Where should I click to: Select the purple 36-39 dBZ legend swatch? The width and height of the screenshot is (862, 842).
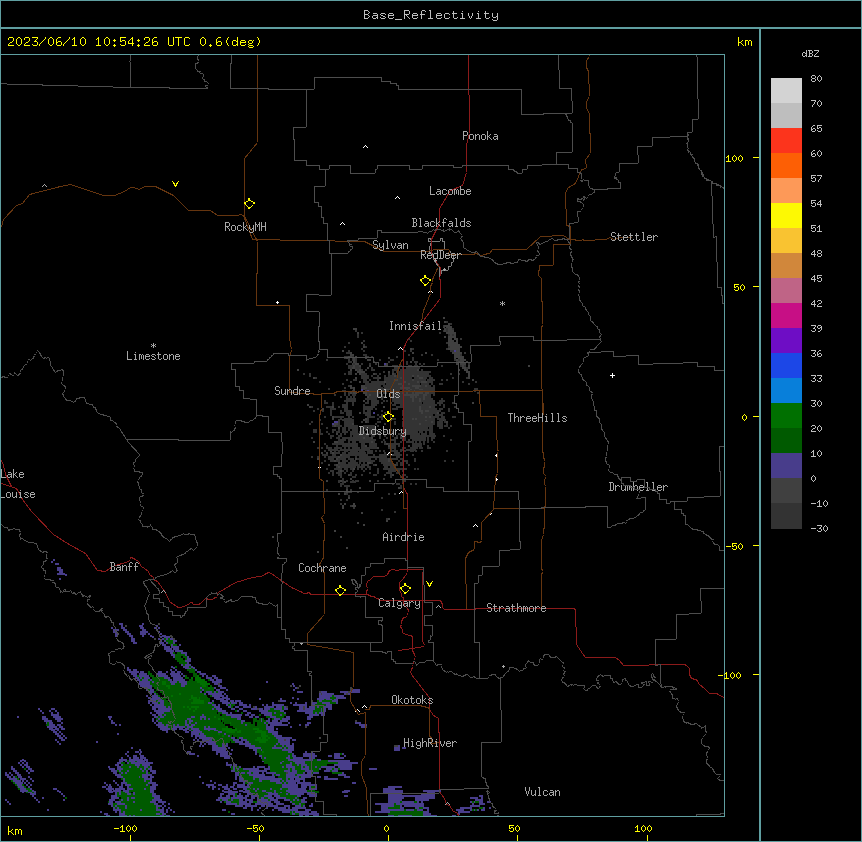pyautogui.click(x=786, y=340)
